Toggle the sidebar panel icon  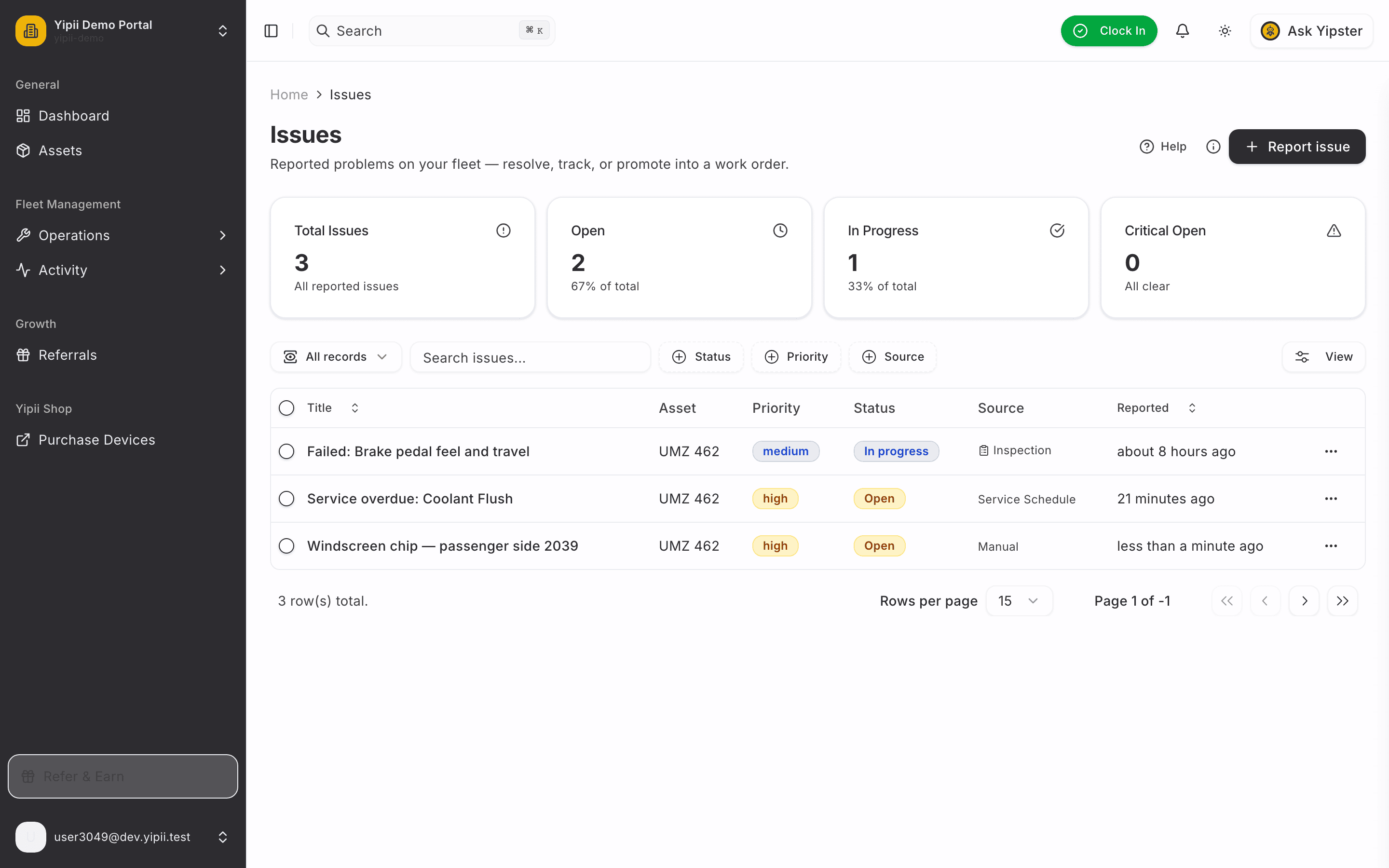(x=271, y=31)
